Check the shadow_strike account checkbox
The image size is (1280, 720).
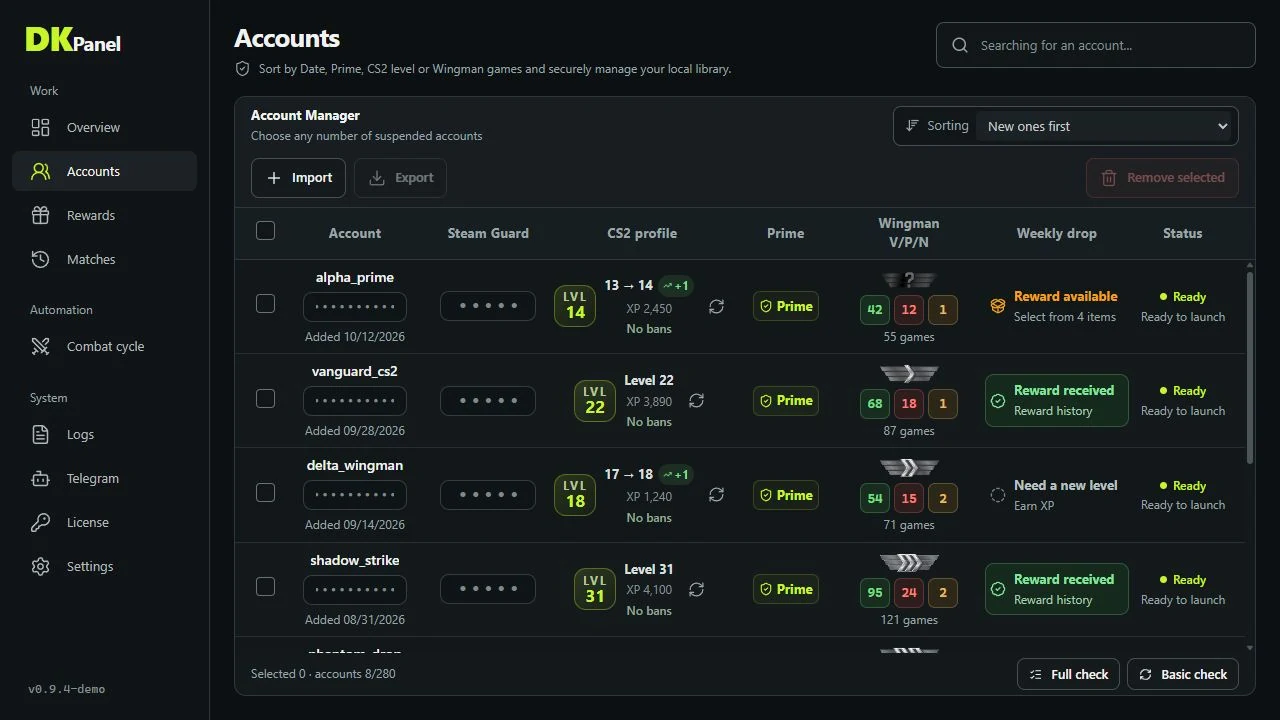(265, 586)
